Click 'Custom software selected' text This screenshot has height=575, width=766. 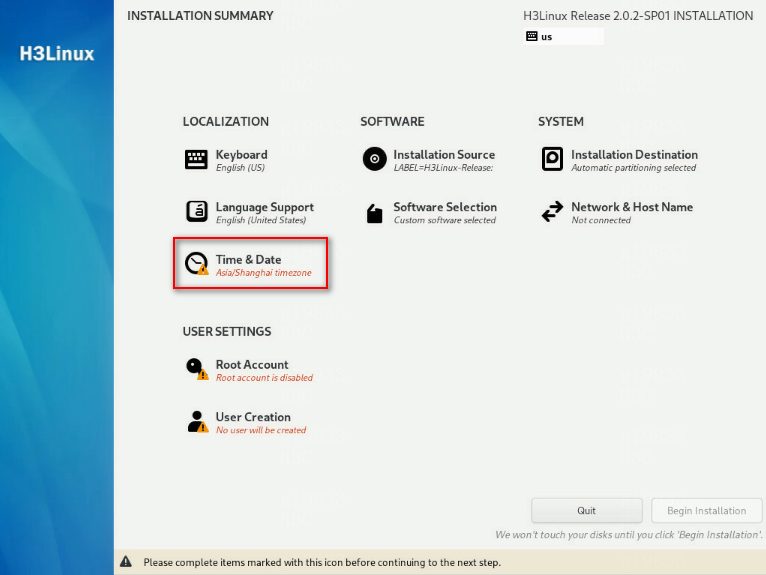(x=445, y=220)
